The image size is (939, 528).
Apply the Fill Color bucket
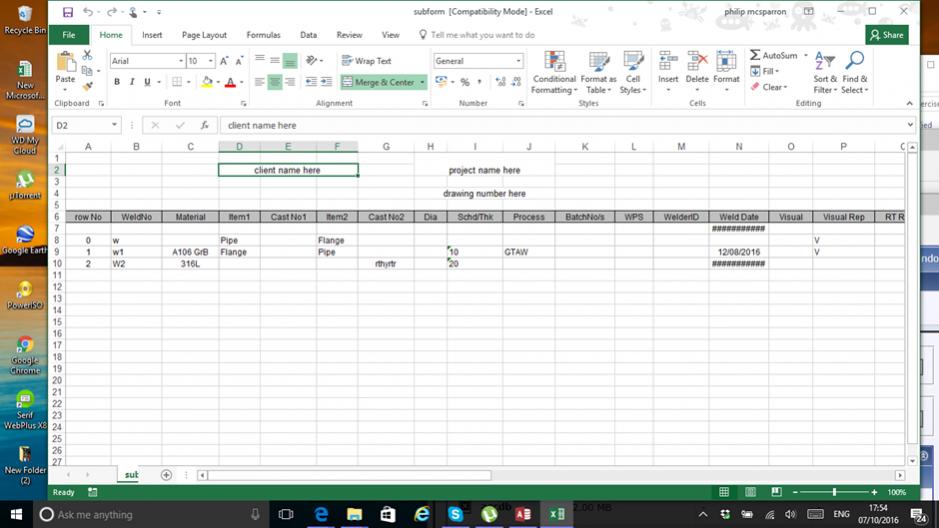point(207,82)
